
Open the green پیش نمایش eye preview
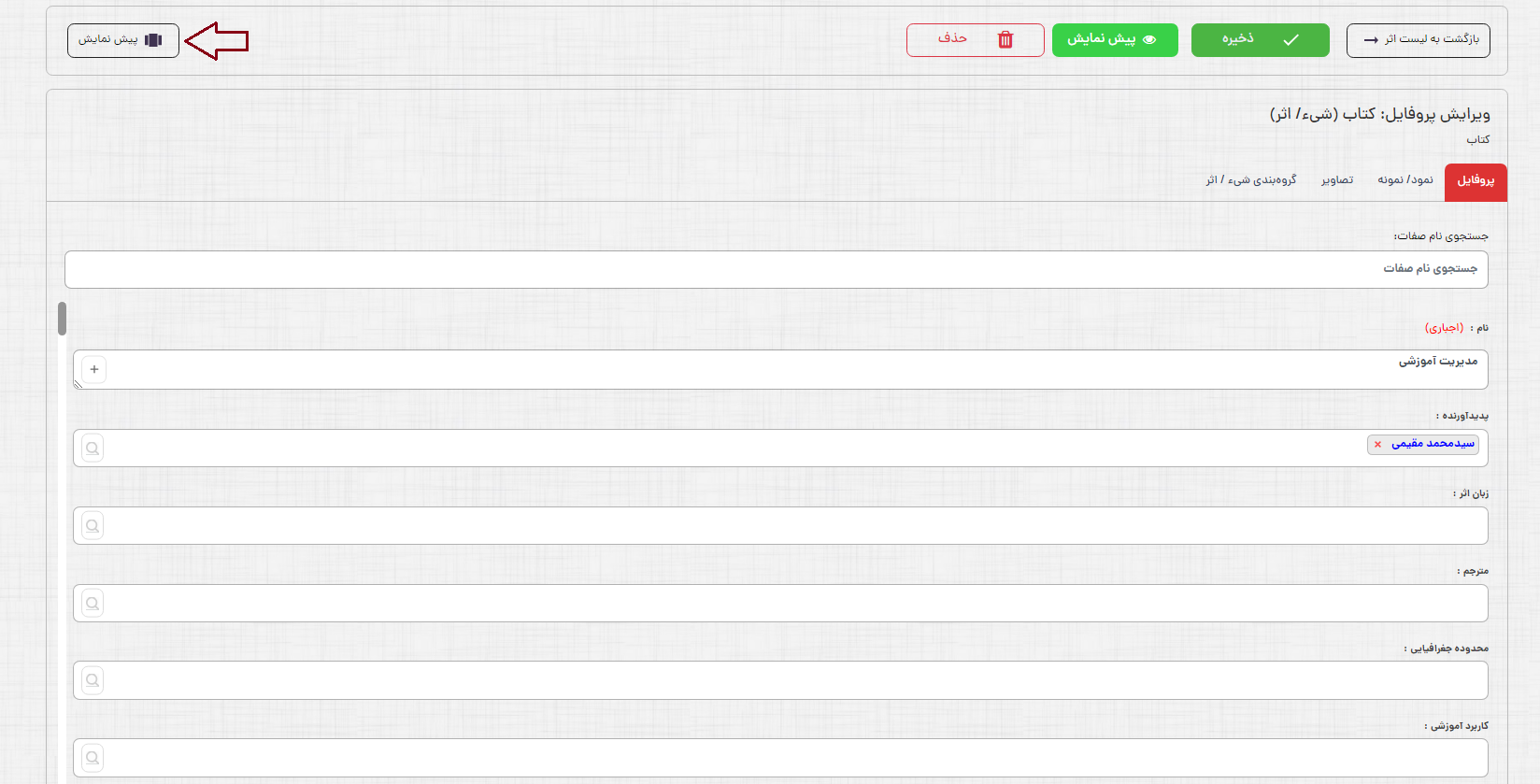[1114, 40]
